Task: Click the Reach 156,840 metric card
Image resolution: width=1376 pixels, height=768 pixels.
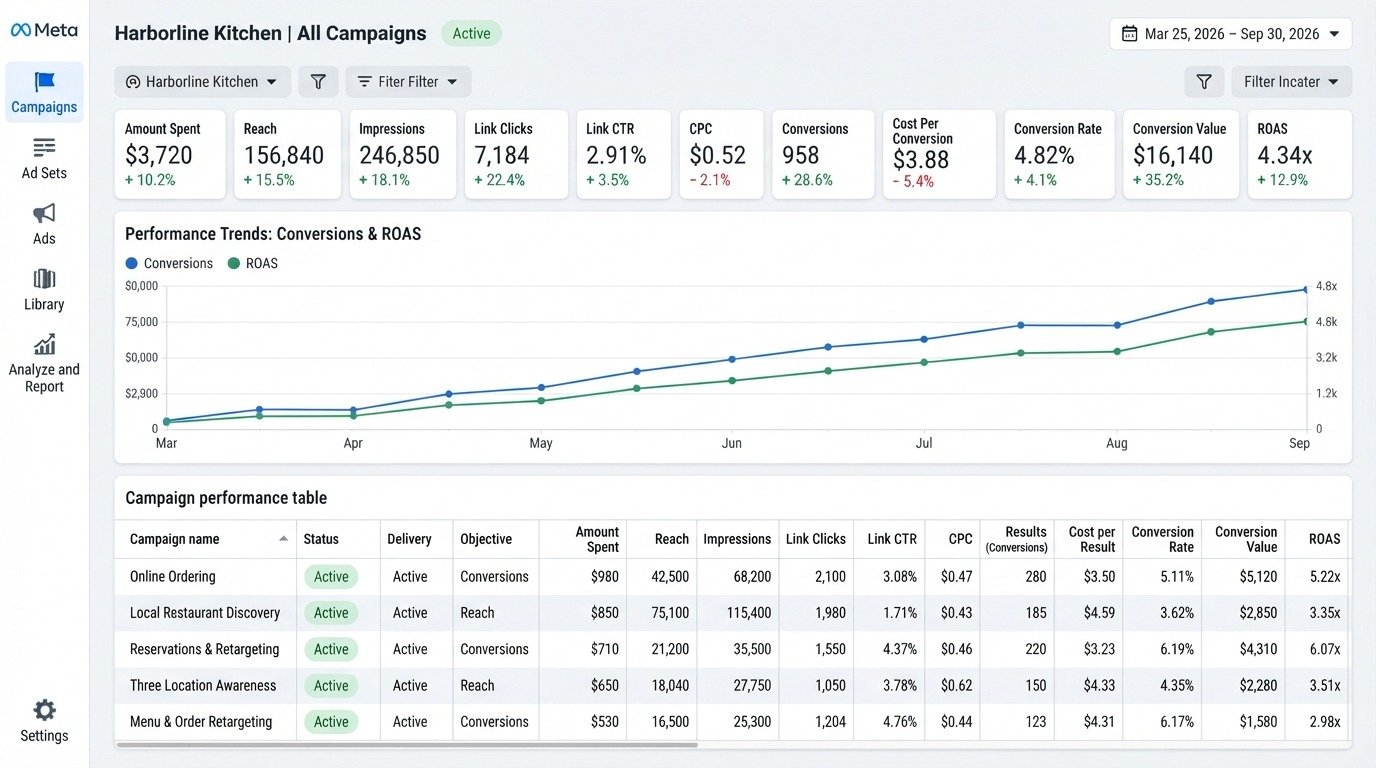Action: pos(287,154)
